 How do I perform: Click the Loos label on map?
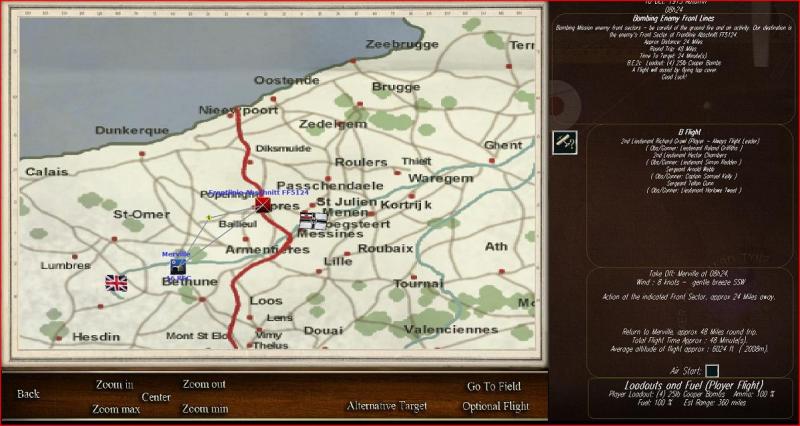pos(266,301)
